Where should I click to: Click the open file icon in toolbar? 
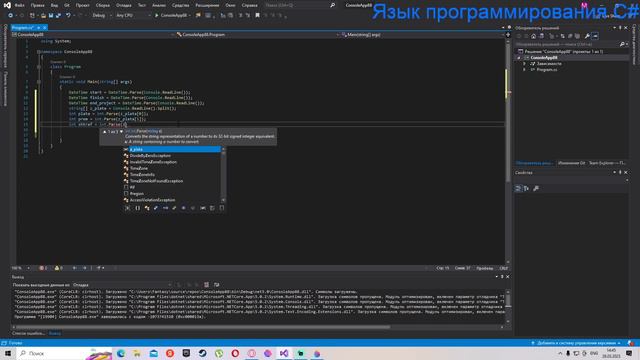coord(43,15)
